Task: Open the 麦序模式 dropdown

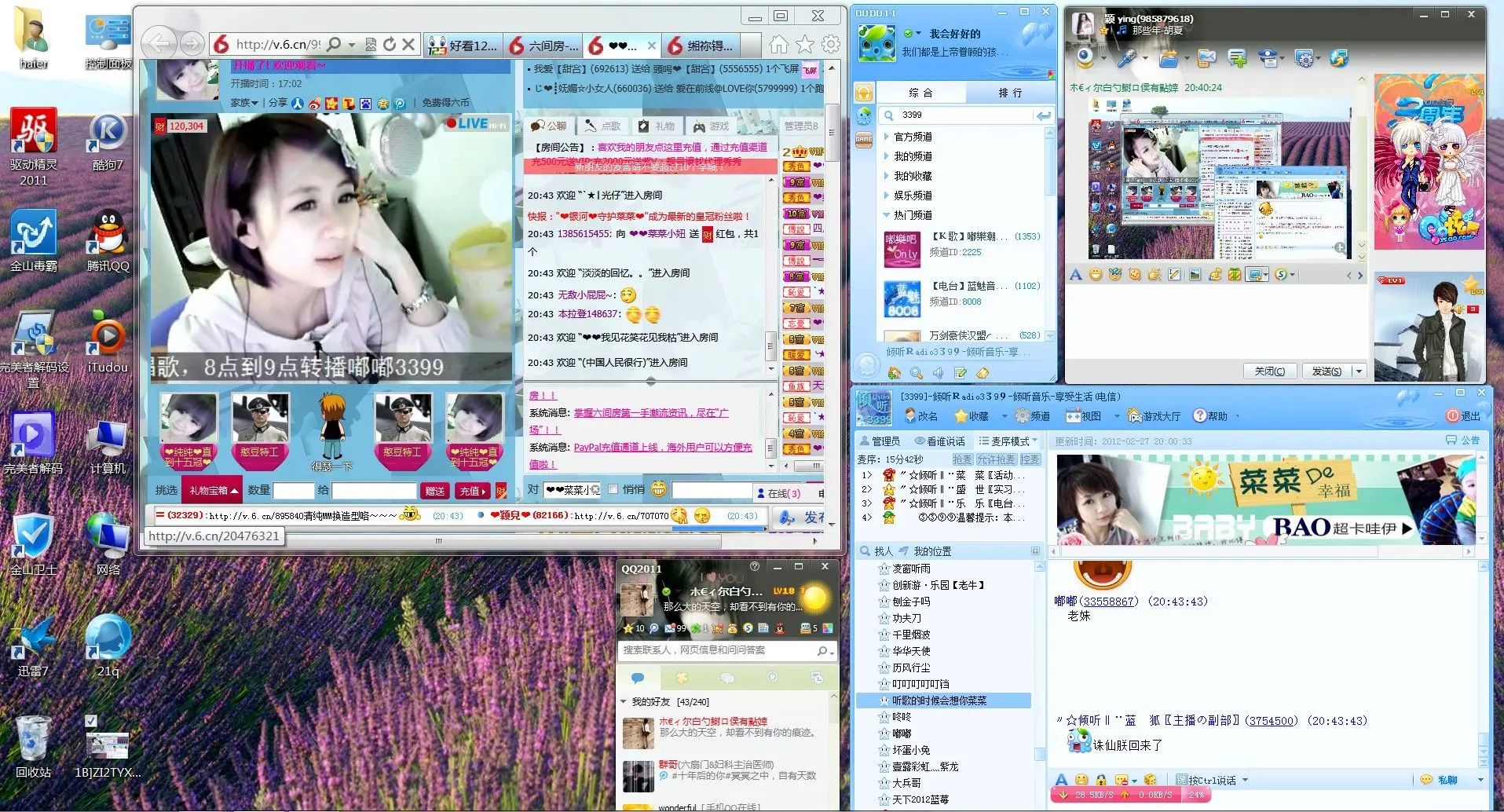Action: [x=1008, y=441]
